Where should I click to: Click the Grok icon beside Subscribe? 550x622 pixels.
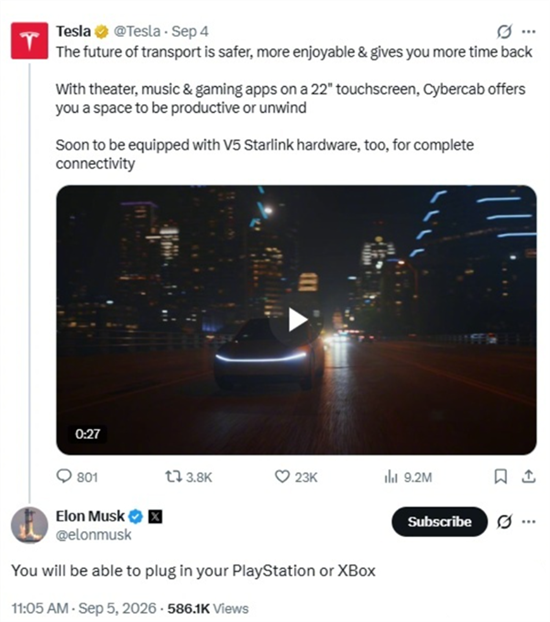click(504, 522)
